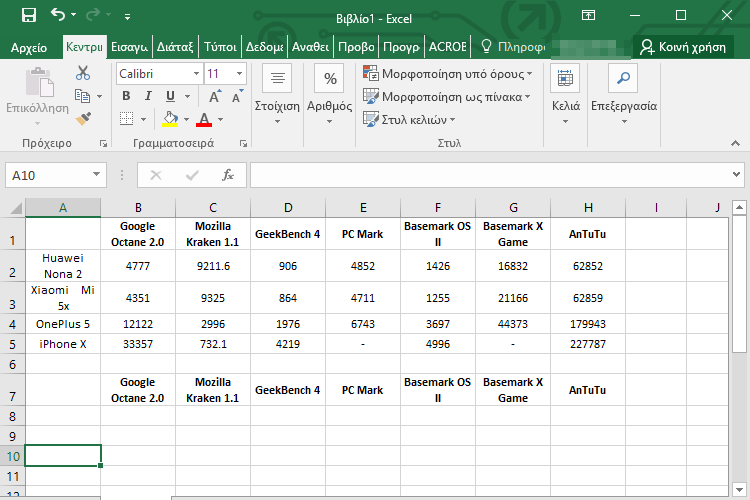Open the Τύποι ribbon tab
The width and height of the screenshot is (750, 500).
(220, 47)
